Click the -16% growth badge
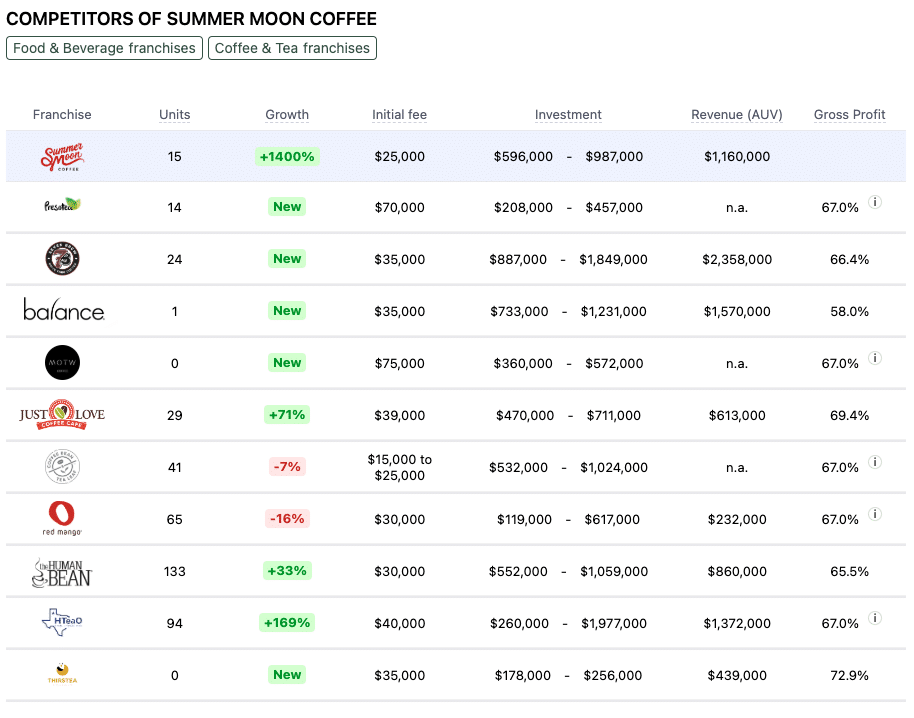This screenshot has height=718, width=914. (287, 518)
